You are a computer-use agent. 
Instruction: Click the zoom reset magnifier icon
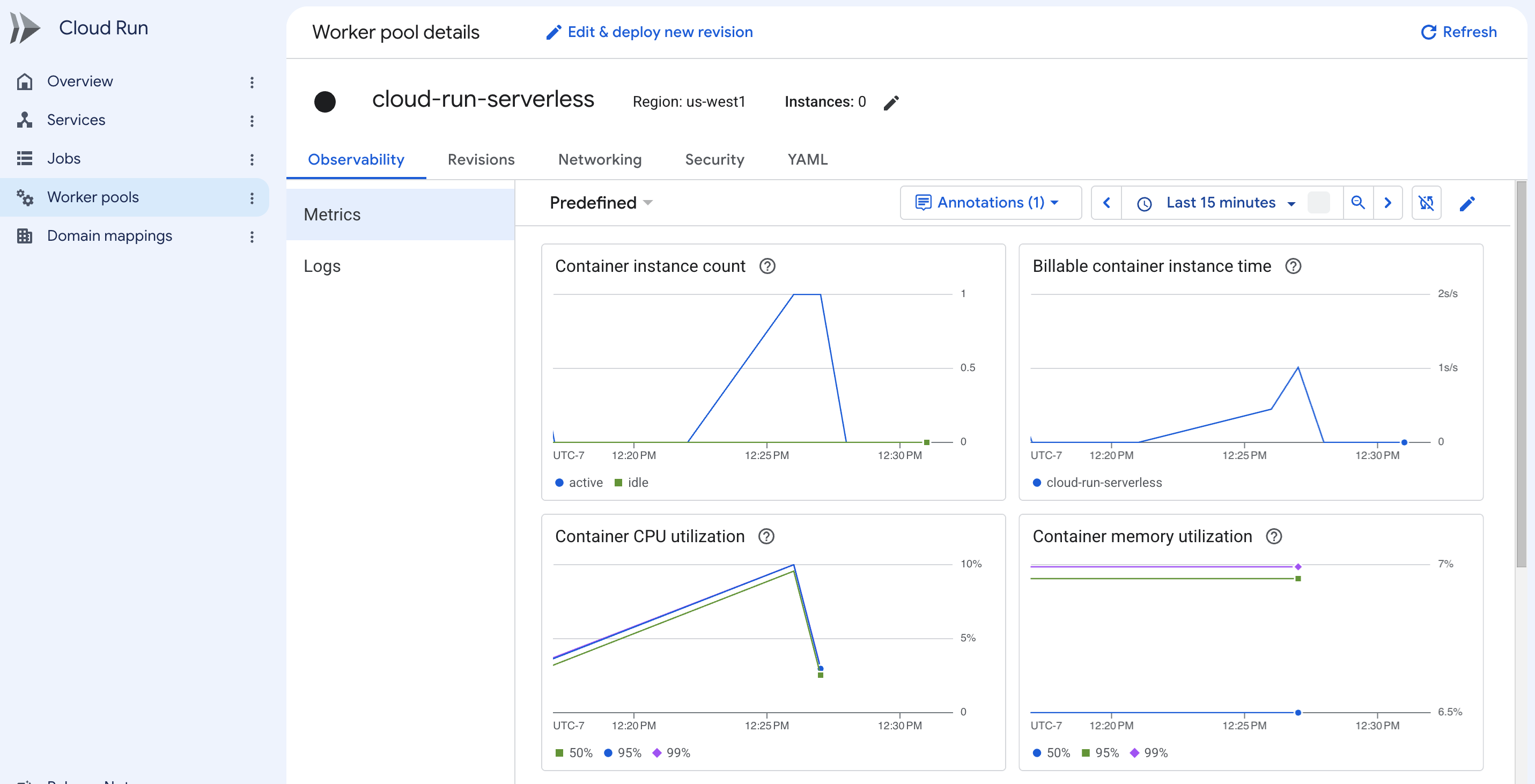[x=1358, y=203]
